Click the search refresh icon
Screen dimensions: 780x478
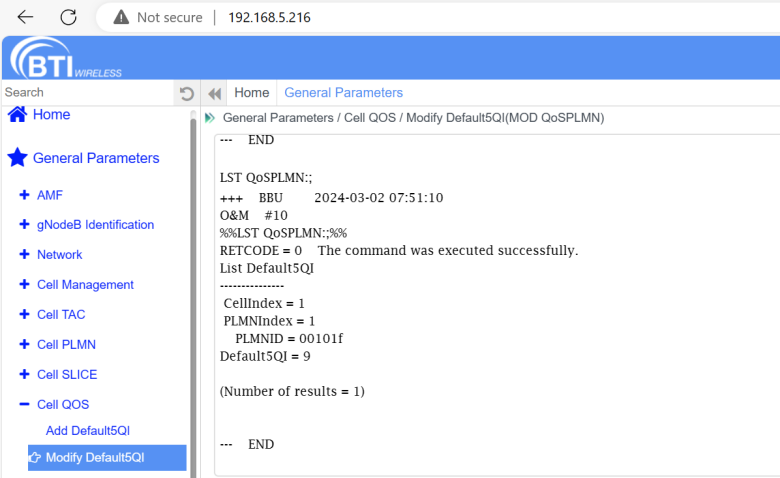(186, 93)
